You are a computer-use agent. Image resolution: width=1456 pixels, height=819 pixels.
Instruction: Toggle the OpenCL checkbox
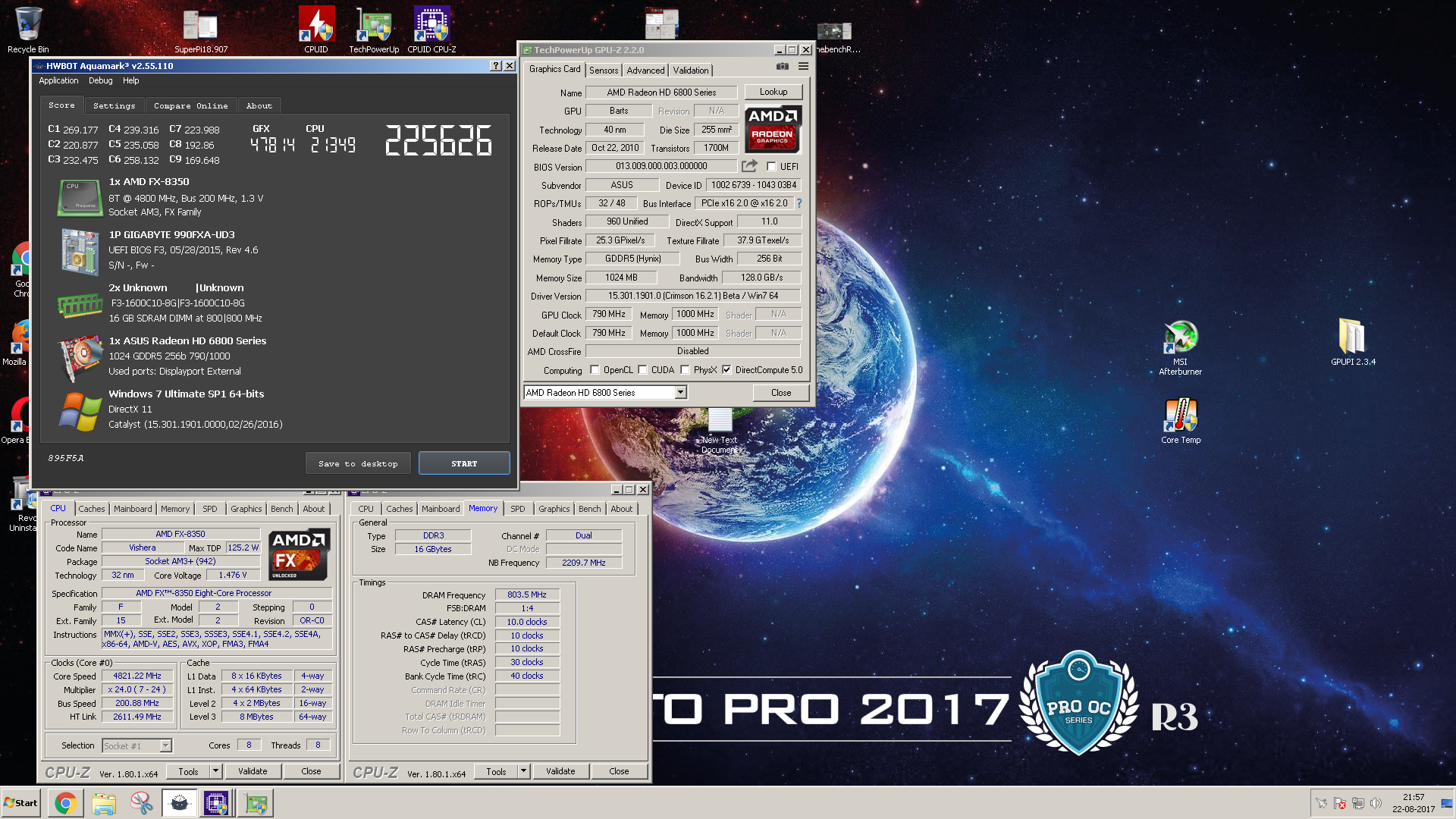coord(595,370)
